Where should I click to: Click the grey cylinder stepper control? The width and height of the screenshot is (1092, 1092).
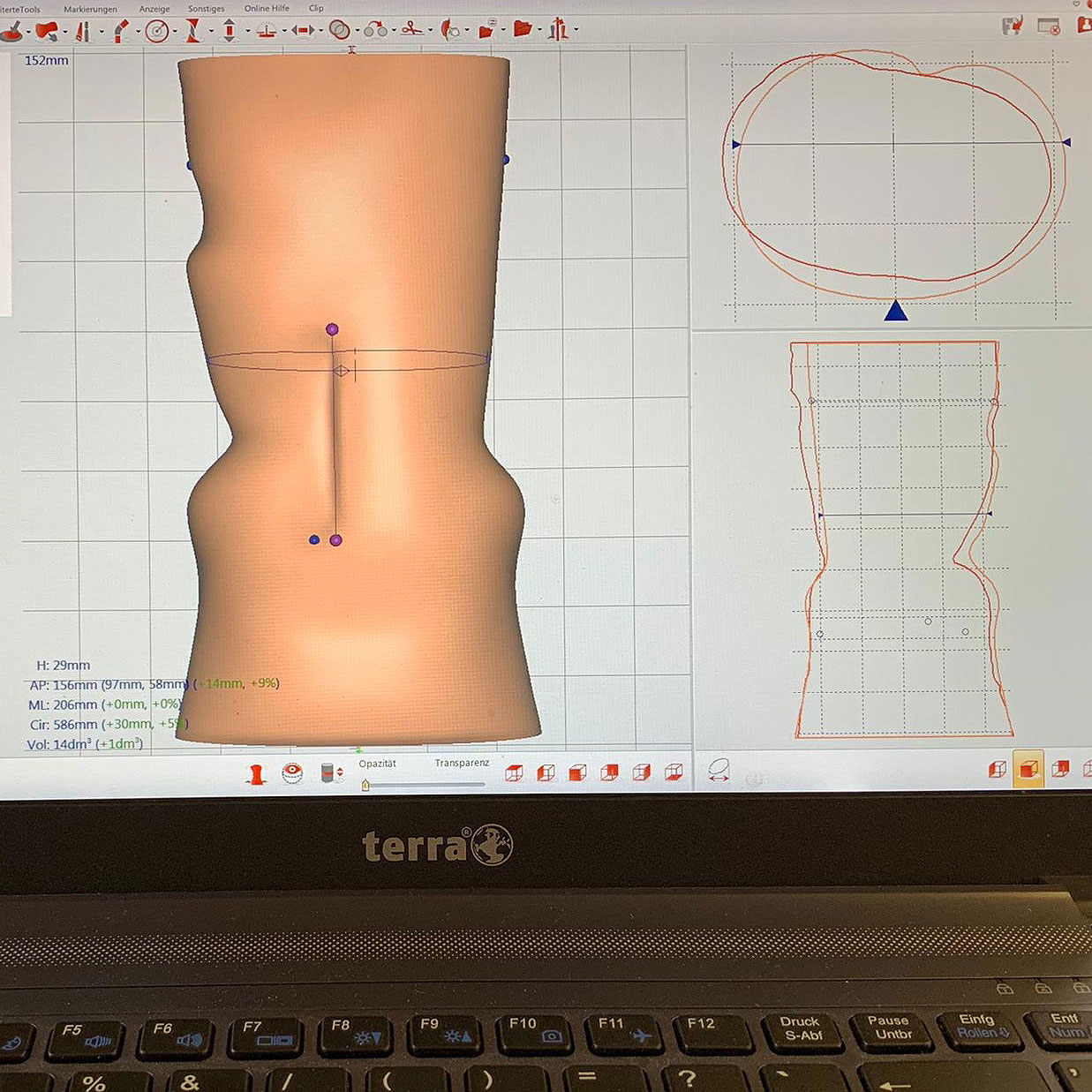[x=331, y=773]
